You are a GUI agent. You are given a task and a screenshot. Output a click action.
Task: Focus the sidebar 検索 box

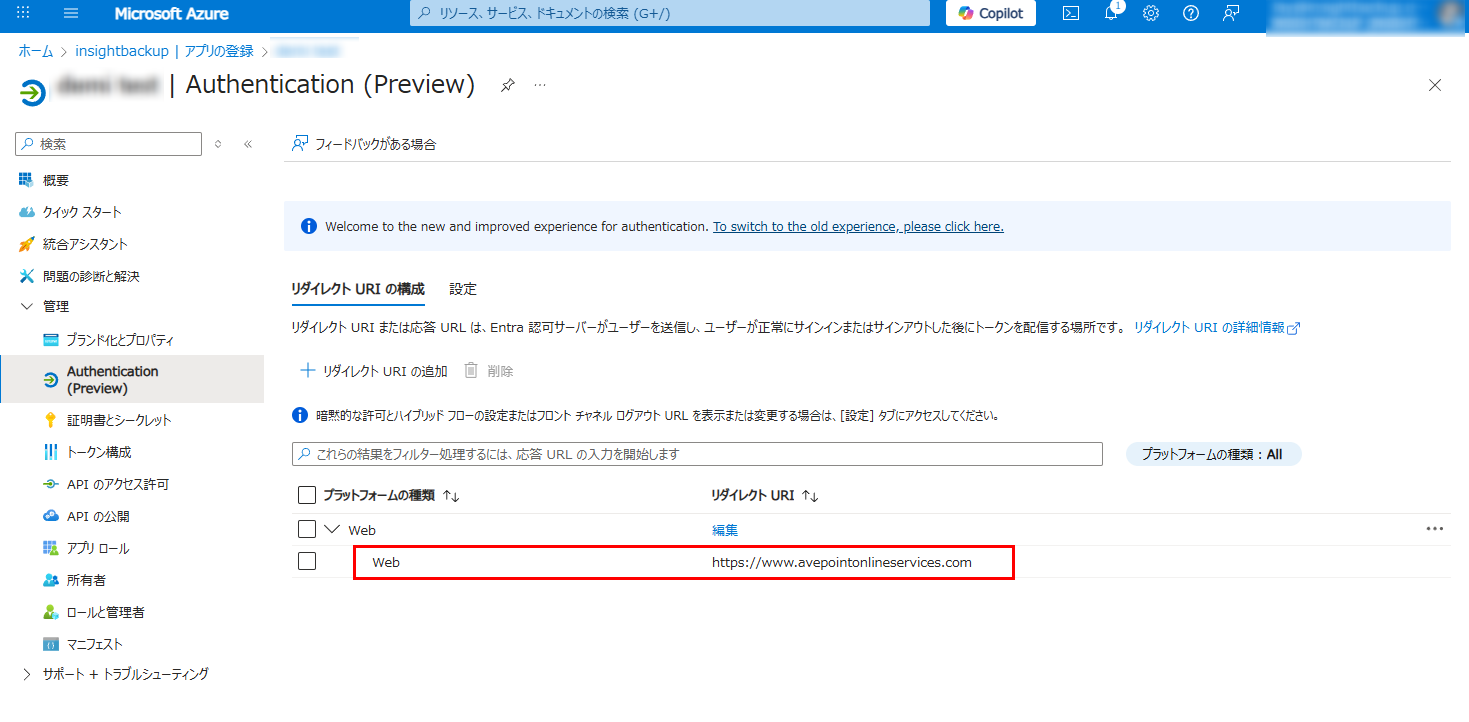point(109,144)
